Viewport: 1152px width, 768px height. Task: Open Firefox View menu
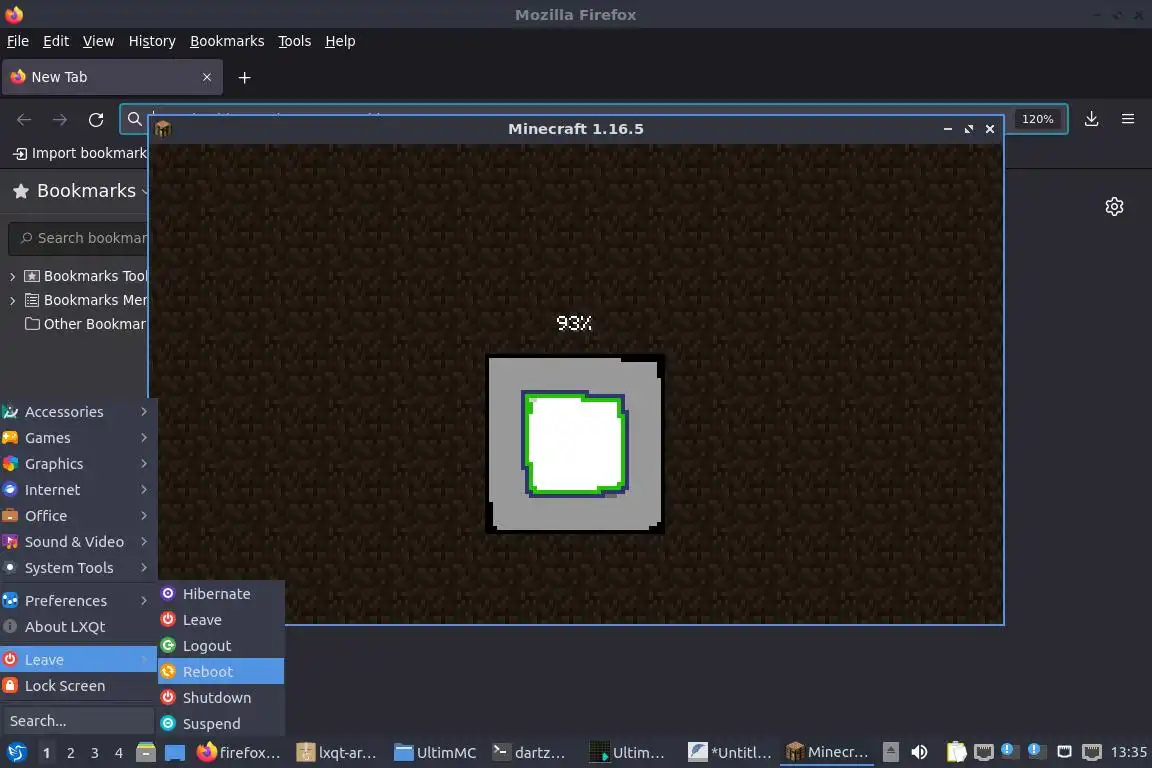pos(98,41)
